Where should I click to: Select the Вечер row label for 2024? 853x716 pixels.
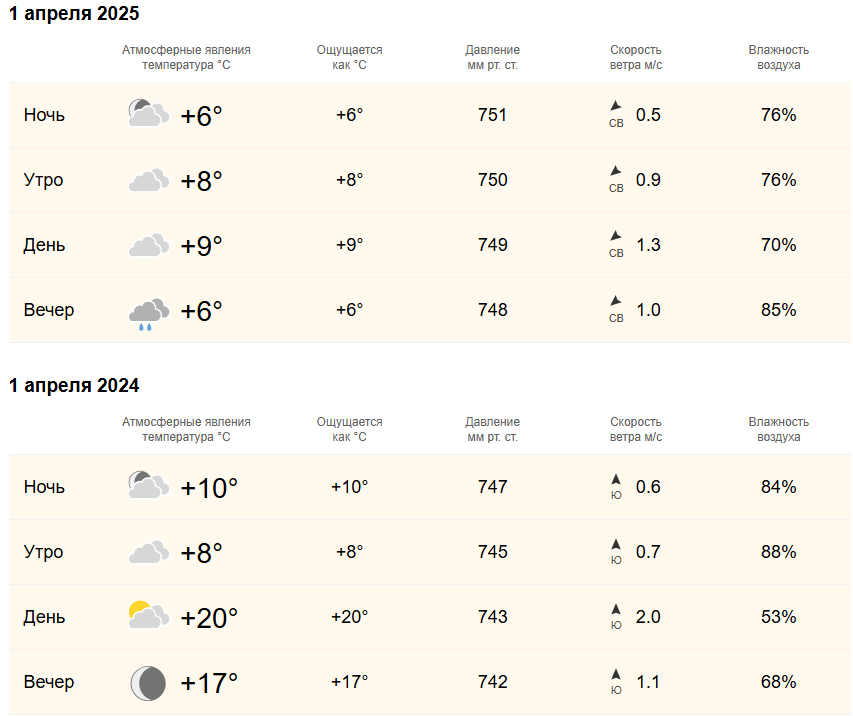tap(49, 682)
